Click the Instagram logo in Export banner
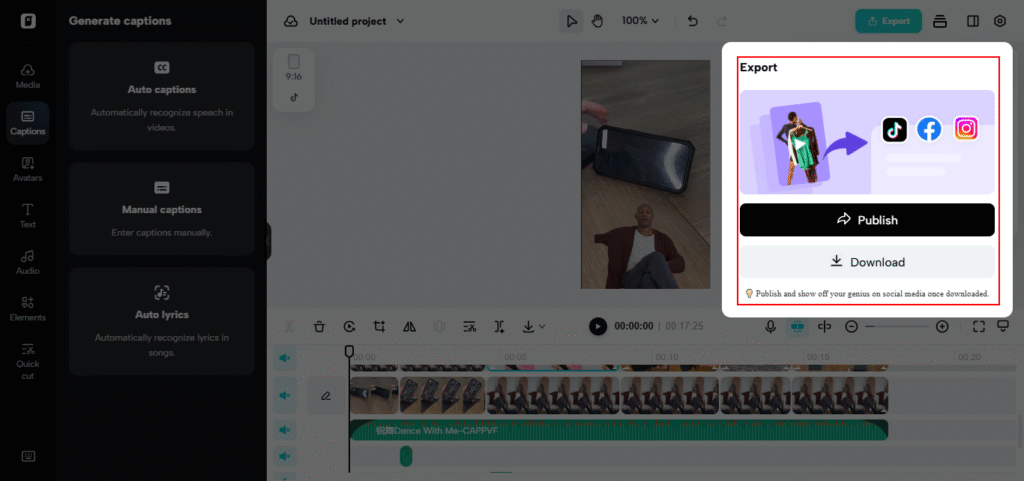1024x481 pixels. click(x=966, y=129)
